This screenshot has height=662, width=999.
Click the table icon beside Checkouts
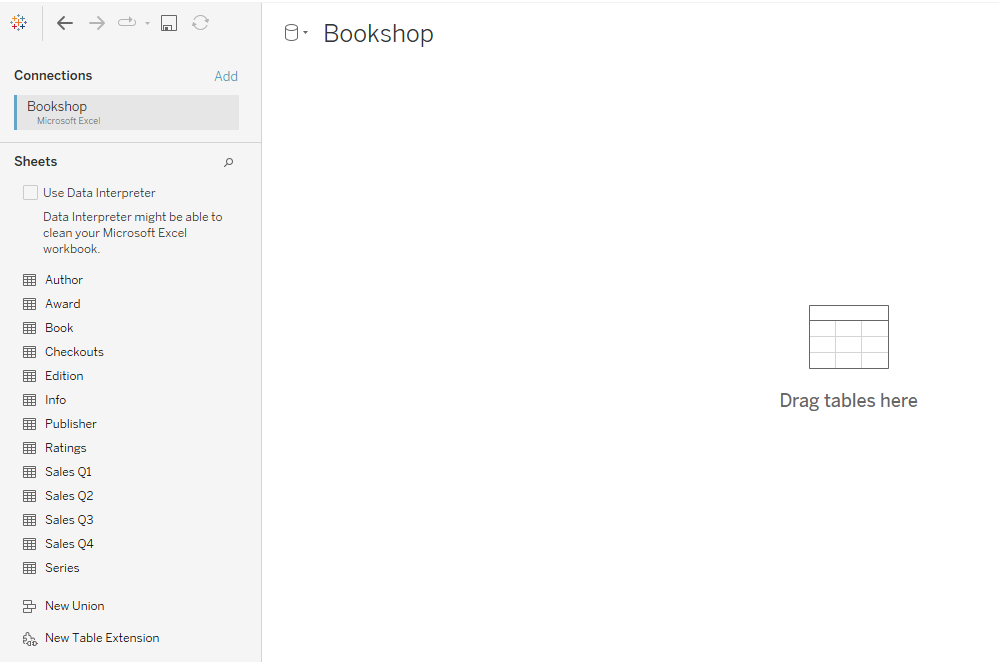pyautogui.click(x=29, y=352)
